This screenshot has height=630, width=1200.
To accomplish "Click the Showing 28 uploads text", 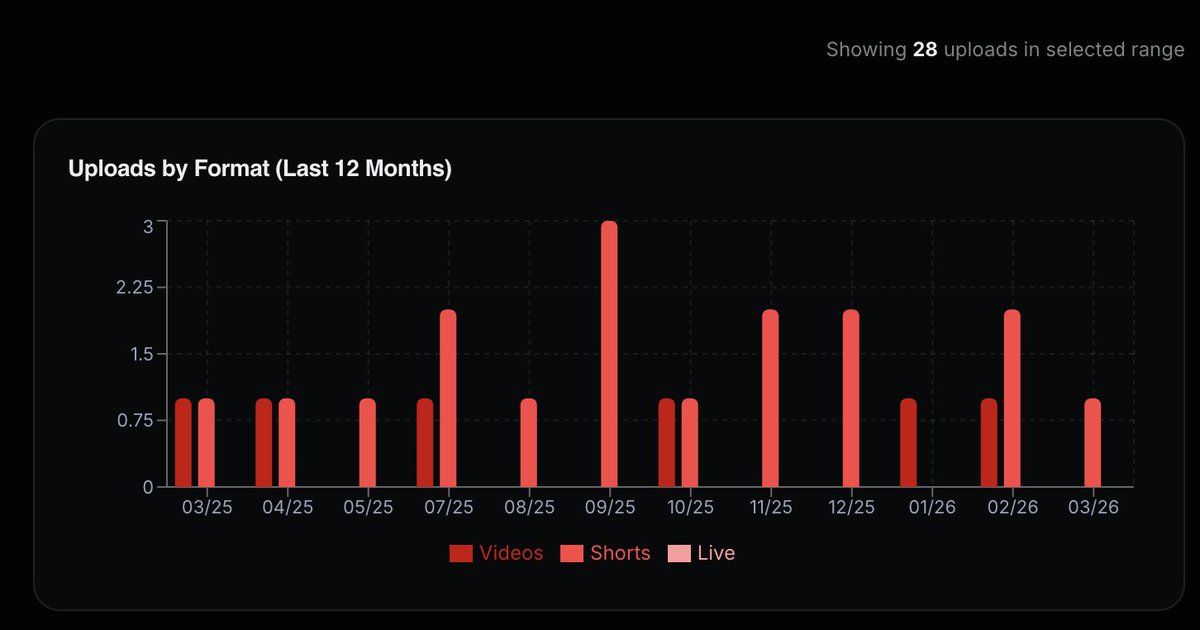I will coord(1005,49).
